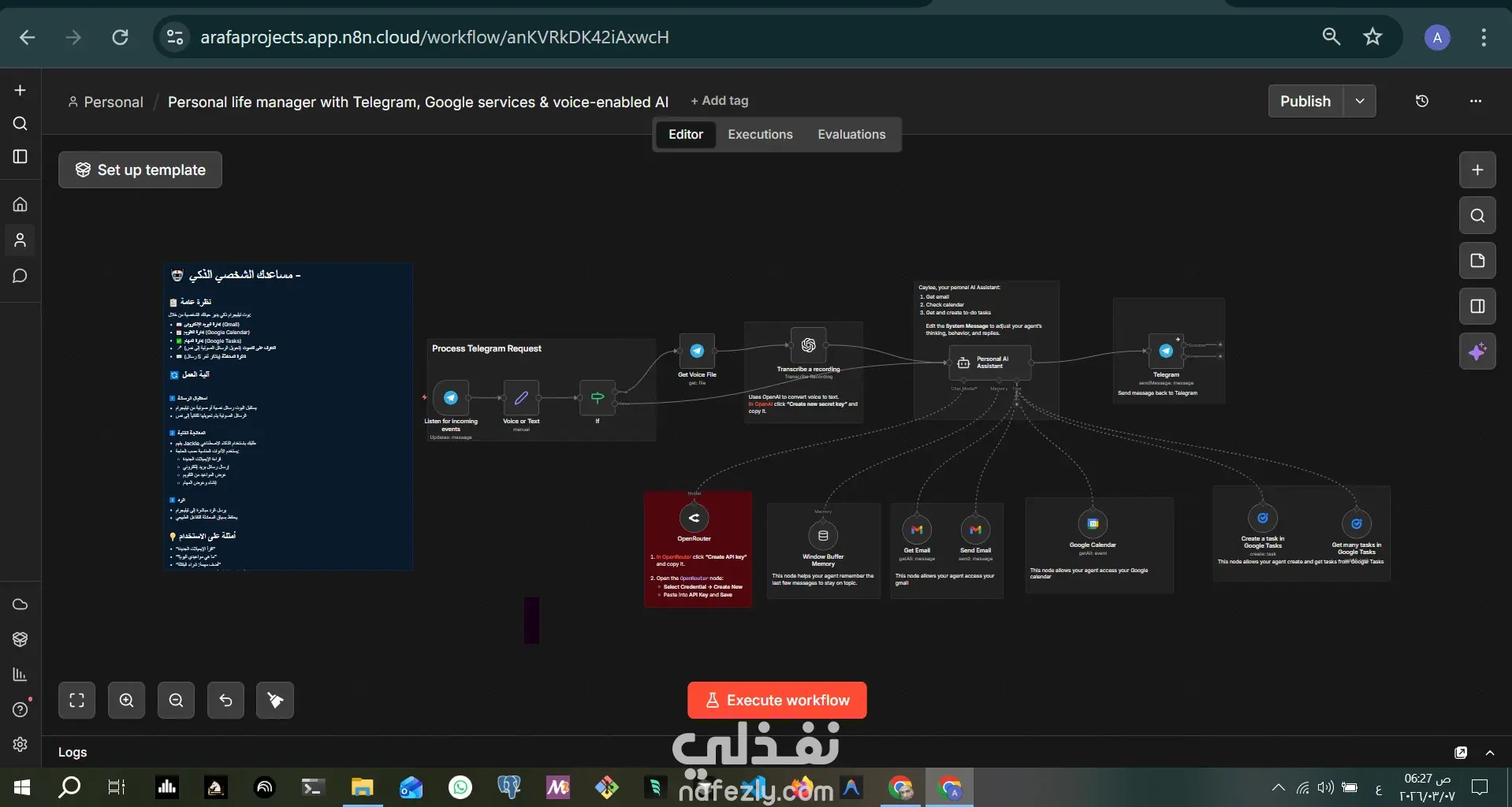Zoom in on the canvas
The image size is (1512, 807).
[x=126, y=700]
